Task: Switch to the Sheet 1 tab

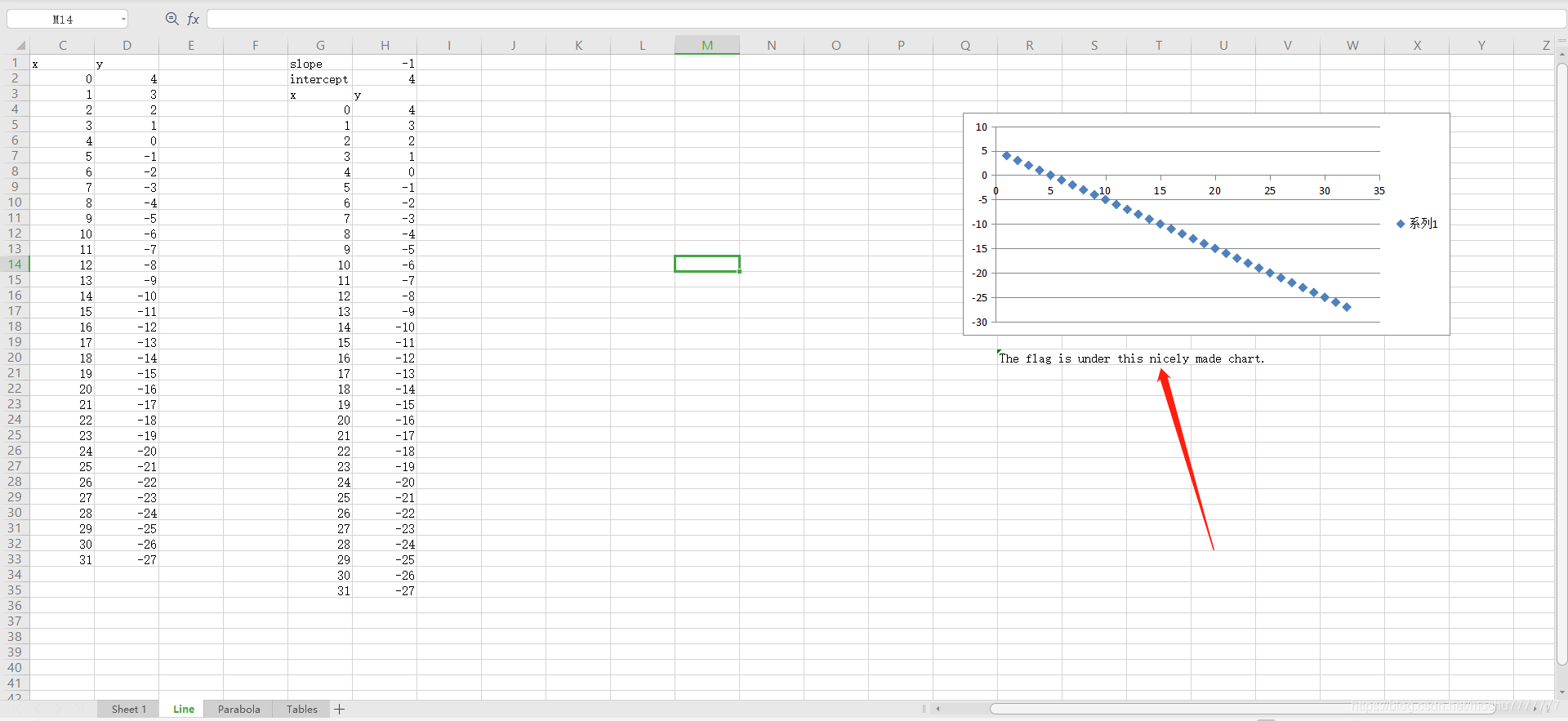Action: 129,709
